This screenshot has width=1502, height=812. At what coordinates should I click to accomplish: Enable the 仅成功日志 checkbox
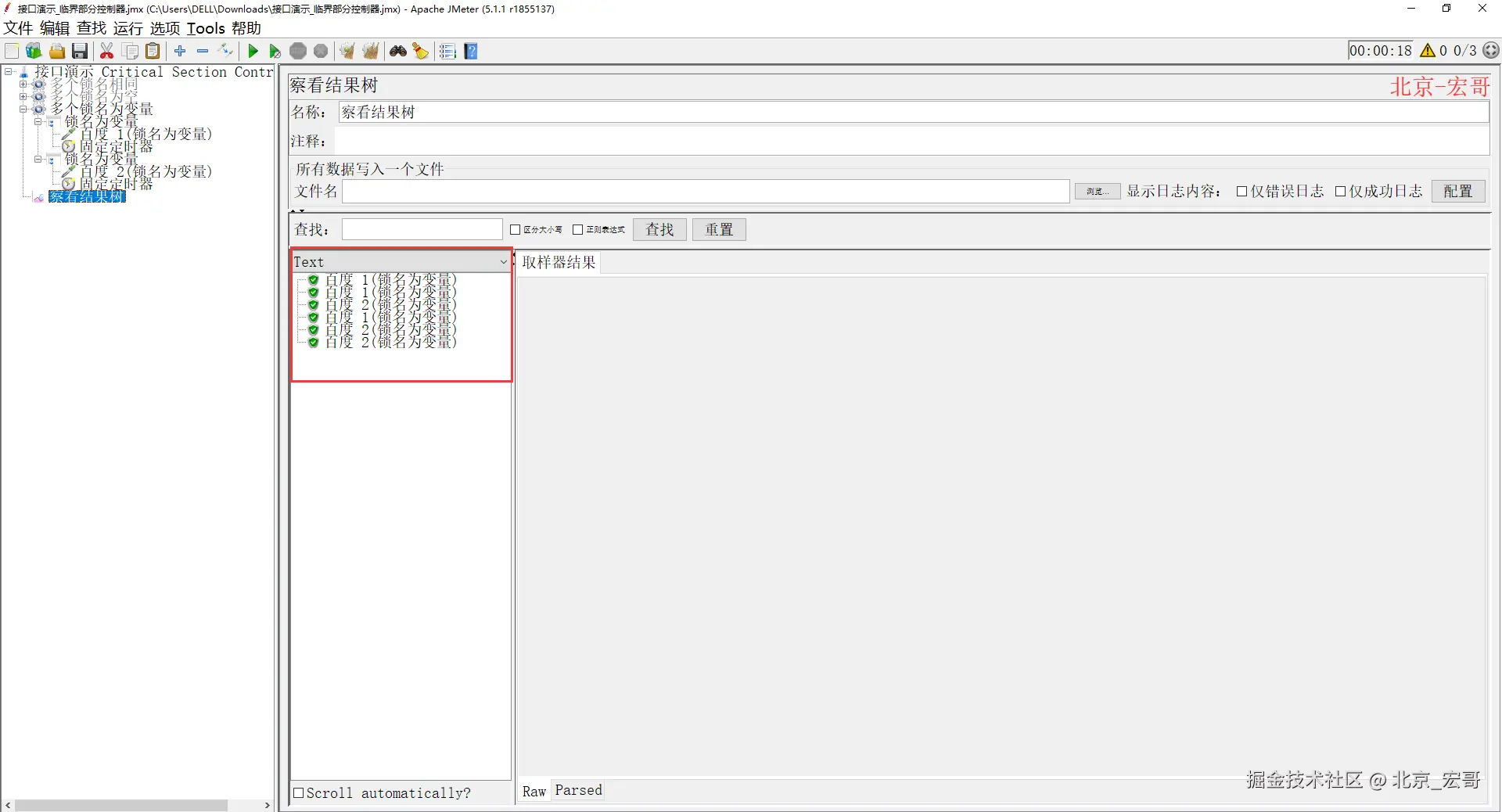1340,192
